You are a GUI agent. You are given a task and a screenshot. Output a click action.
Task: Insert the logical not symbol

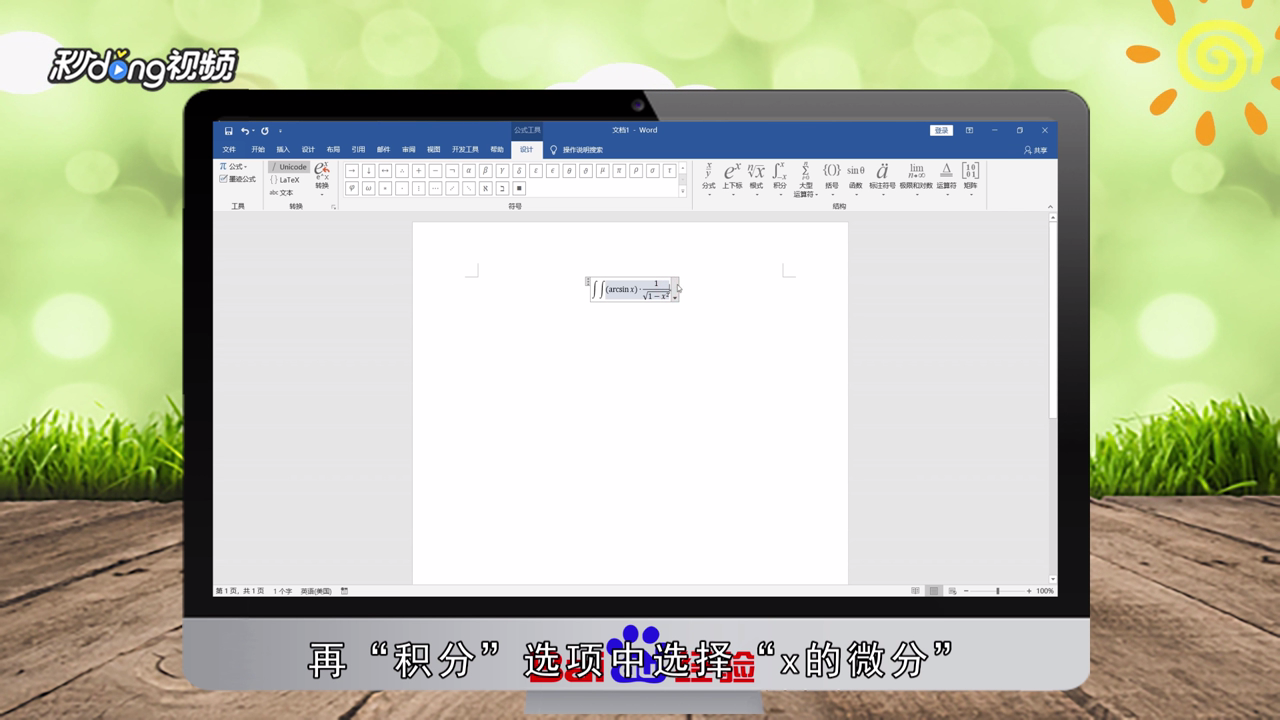coord(452,171)
